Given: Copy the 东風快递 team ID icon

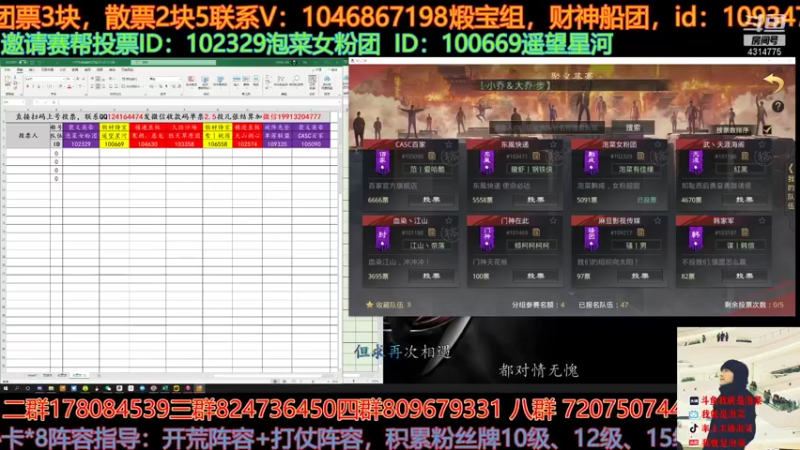Looking at the screenshot, I should point(536,156).
